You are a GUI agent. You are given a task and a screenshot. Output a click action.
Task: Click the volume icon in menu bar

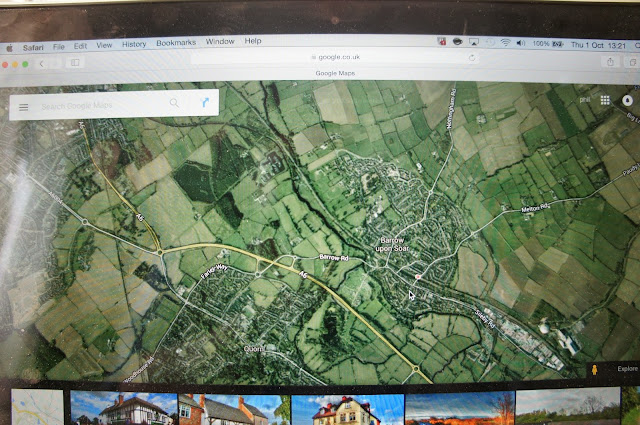click(x=521, y=43)
